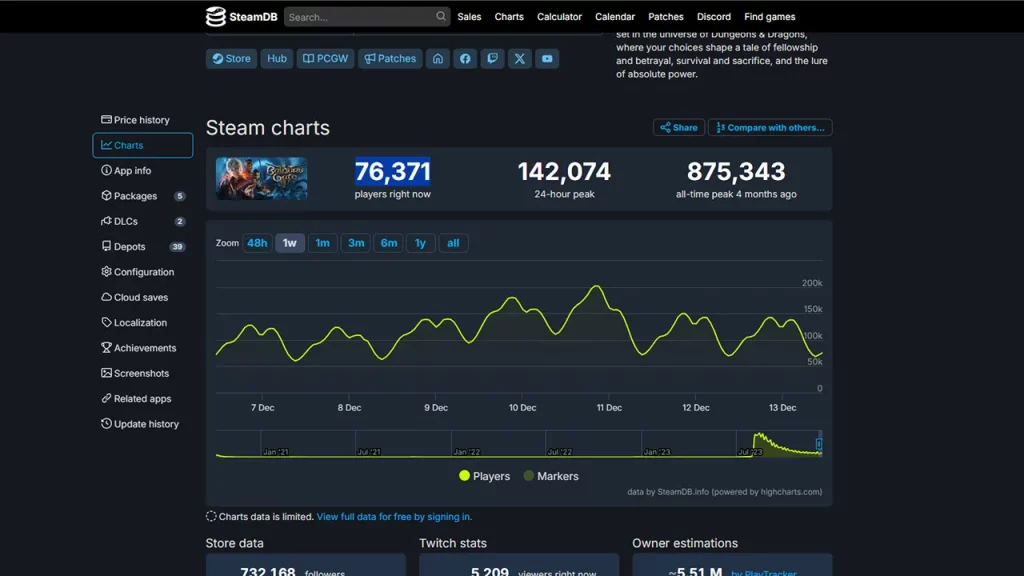This screenshot has height=576, width=1024.
Task: Click the PlayTracker link
Action: [764, 573]
